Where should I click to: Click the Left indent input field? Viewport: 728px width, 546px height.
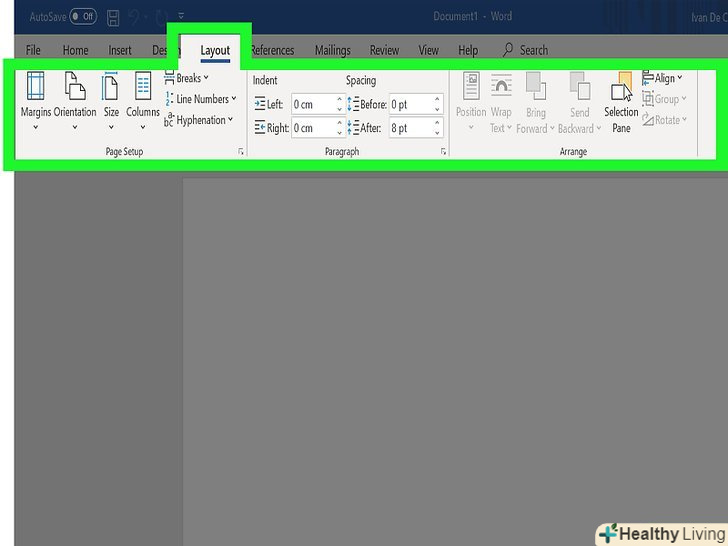313,104
